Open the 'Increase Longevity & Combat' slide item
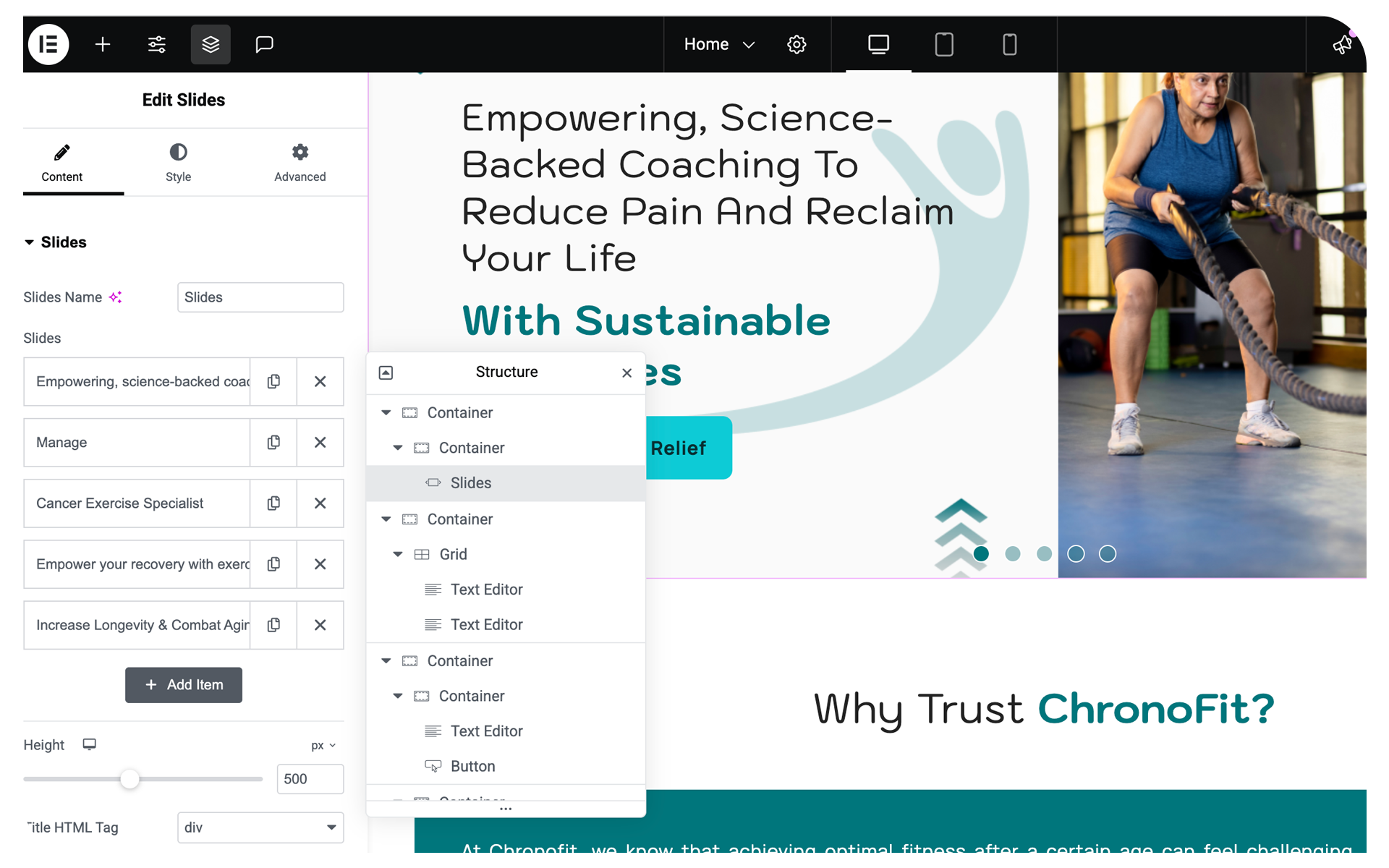 [x=137, y=624]
